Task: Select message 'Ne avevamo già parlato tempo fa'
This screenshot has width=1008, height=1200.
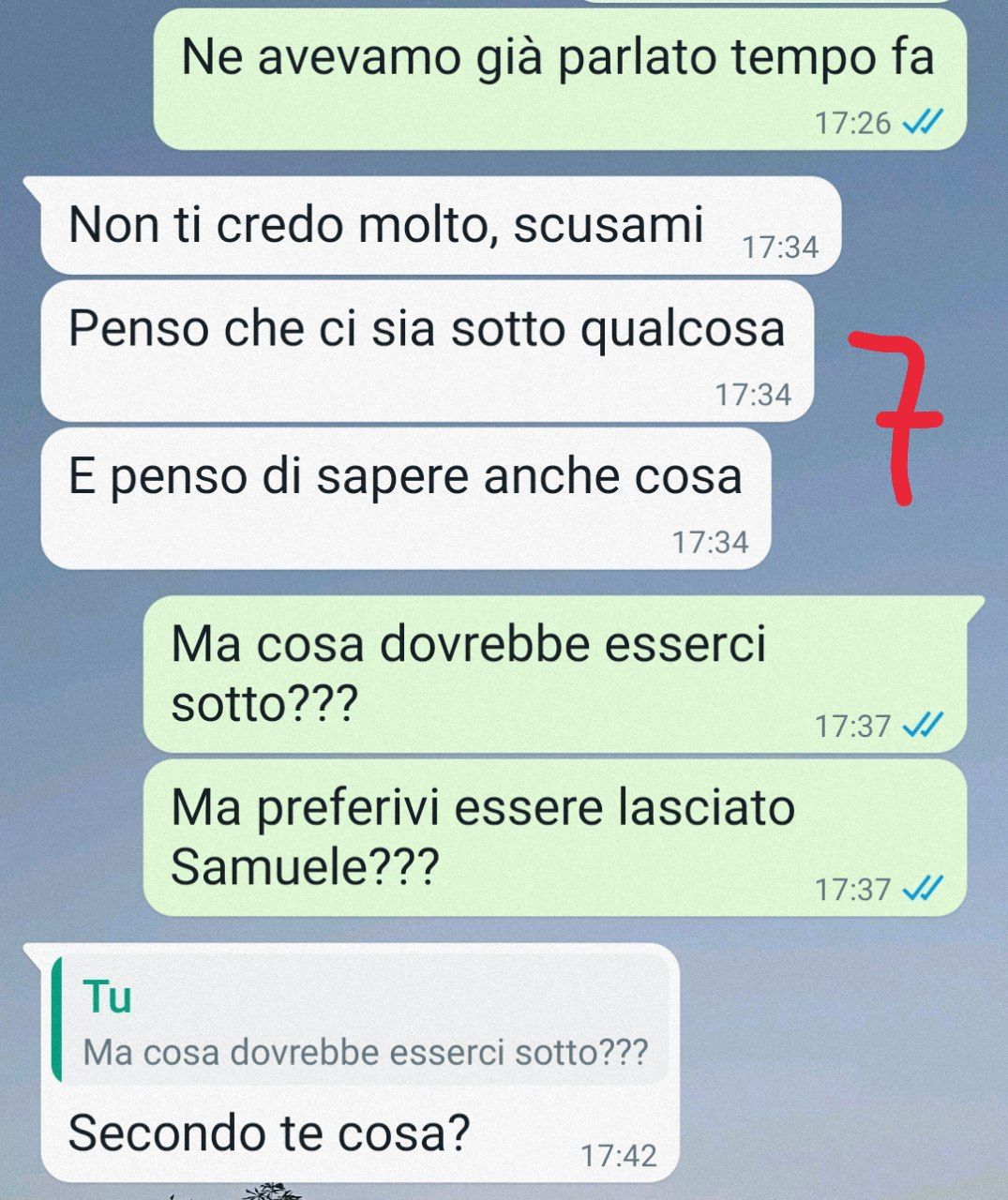Action: point(560,80)
